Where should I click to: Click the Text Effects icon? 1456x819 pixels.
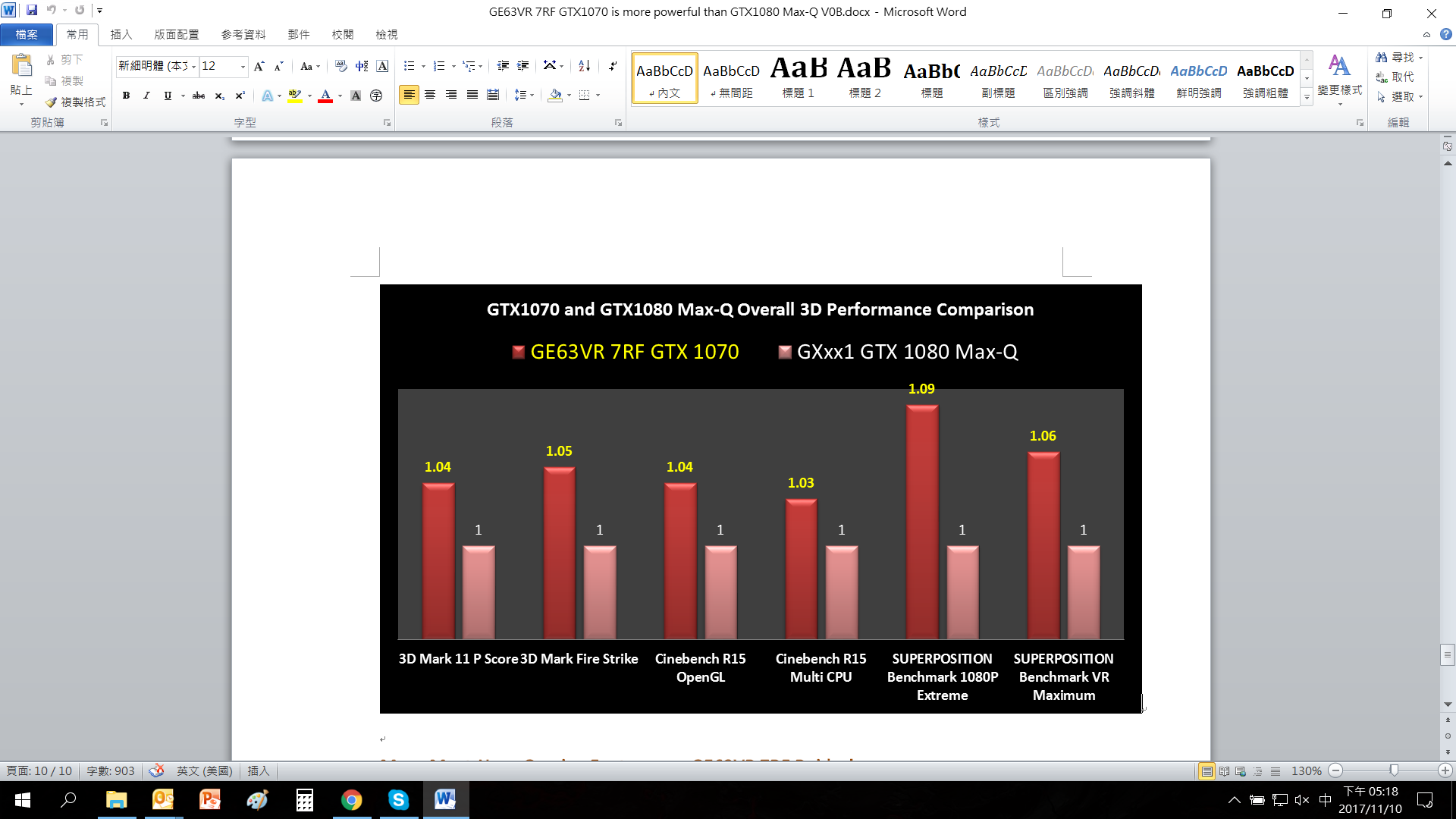click(268, 96)
